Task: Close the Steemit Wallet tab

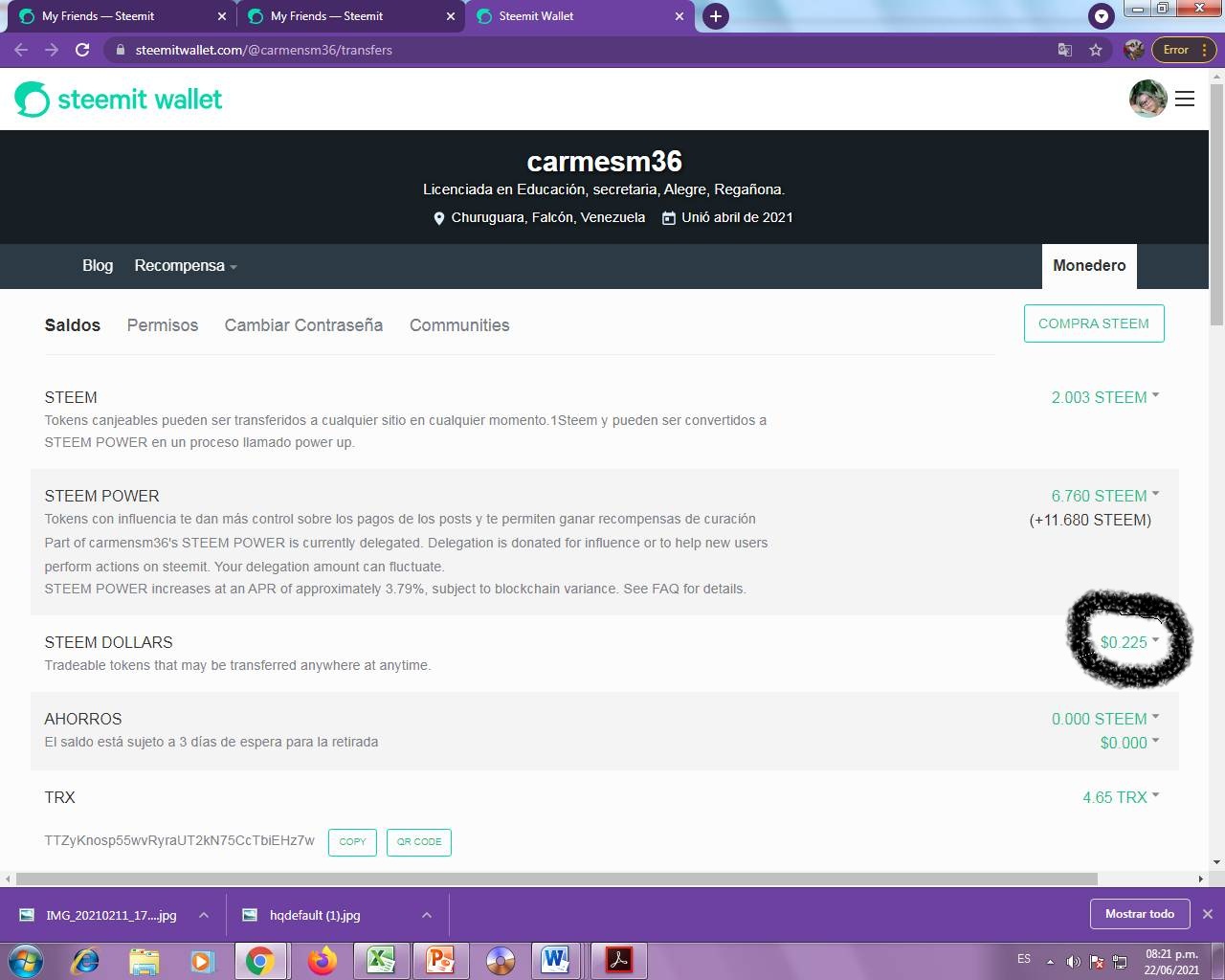Action: coord(679,16)
